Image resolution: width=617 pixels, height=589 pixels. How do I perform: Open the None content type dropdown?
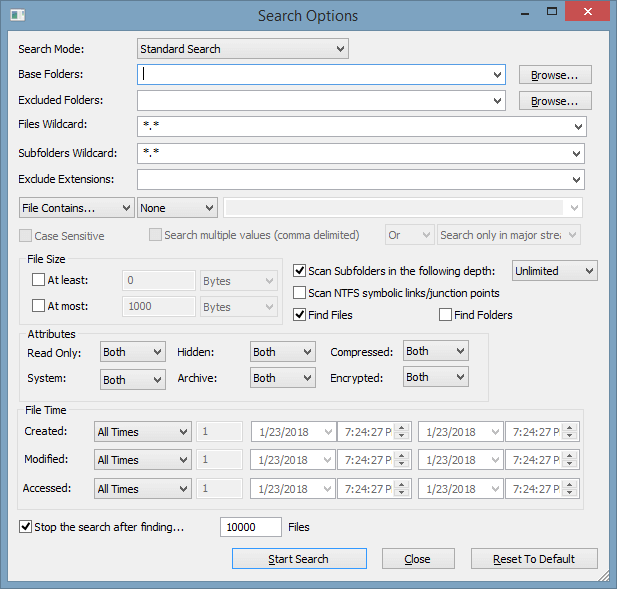[177, 208]
